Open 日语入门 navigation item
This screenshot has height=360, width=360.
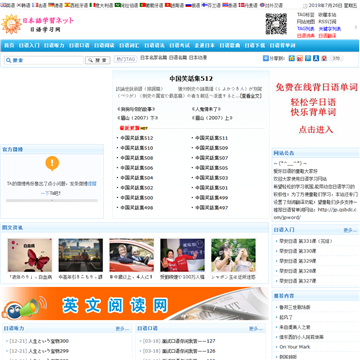tap(29, 45)
